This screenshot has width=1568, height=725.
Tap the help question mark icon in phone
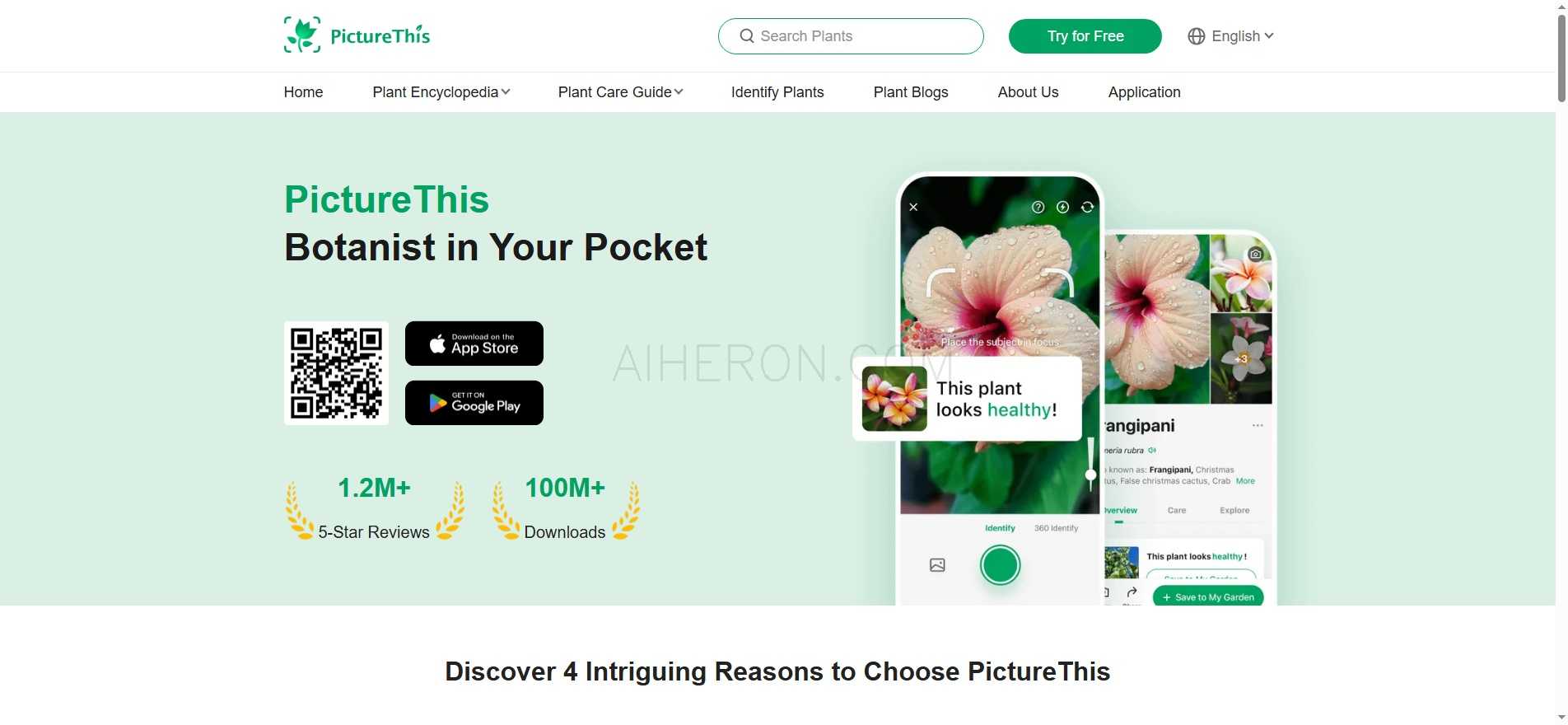[1038, 207]
